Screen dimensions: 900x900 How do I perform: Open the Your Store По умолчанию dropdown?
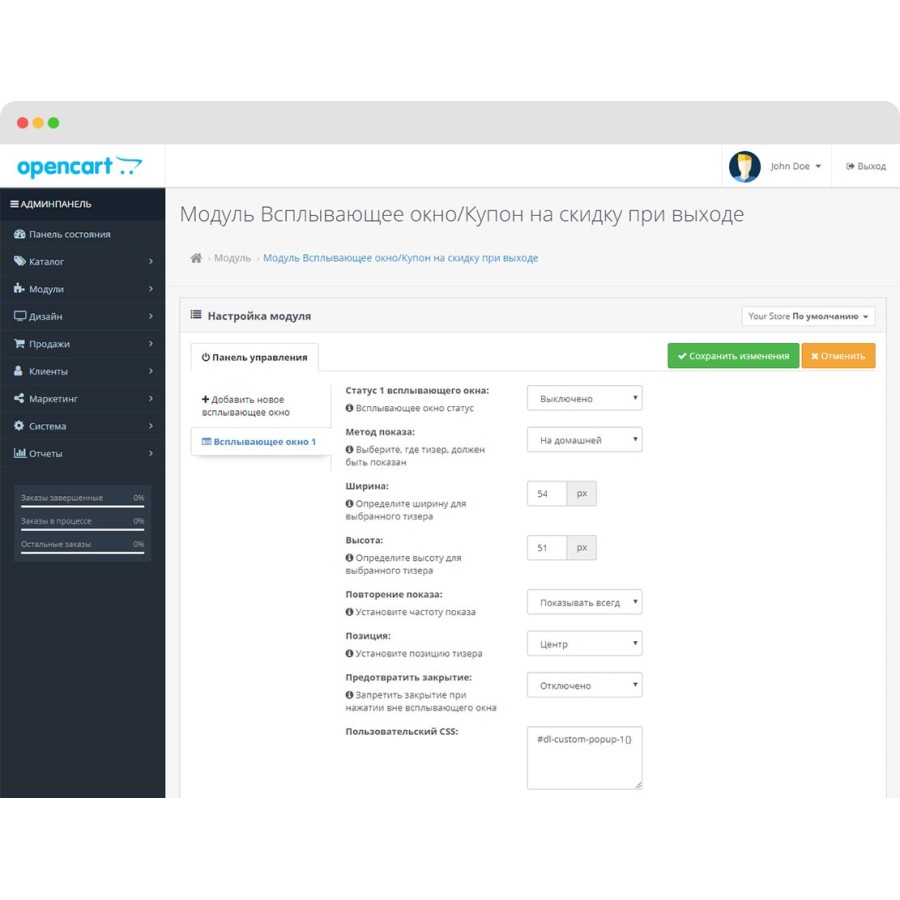(x=808, y=316)
